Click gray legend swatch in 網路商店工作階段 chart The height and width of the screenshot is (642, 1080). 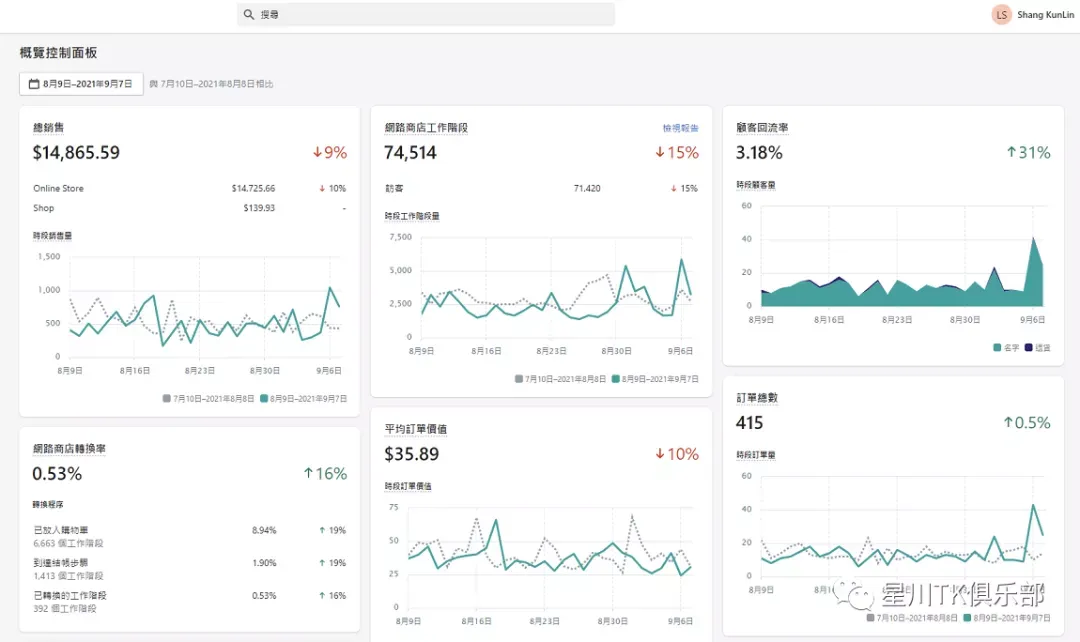point(519,379)
